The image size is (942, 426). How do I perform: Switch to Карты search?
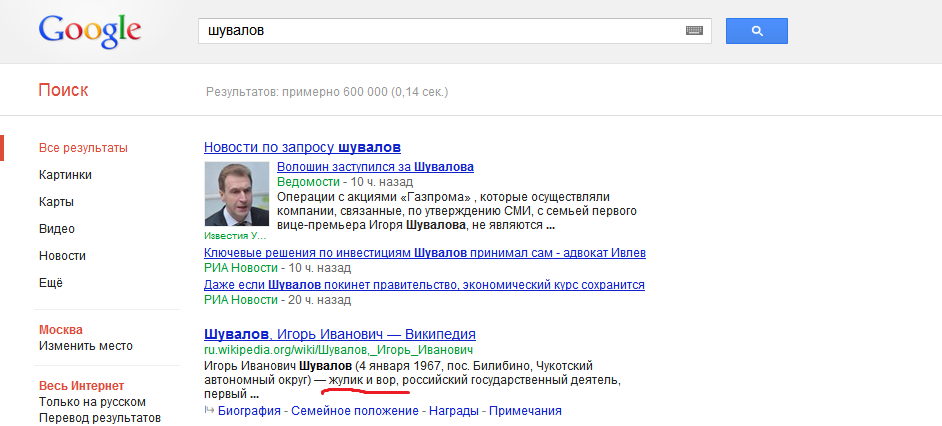56,202
